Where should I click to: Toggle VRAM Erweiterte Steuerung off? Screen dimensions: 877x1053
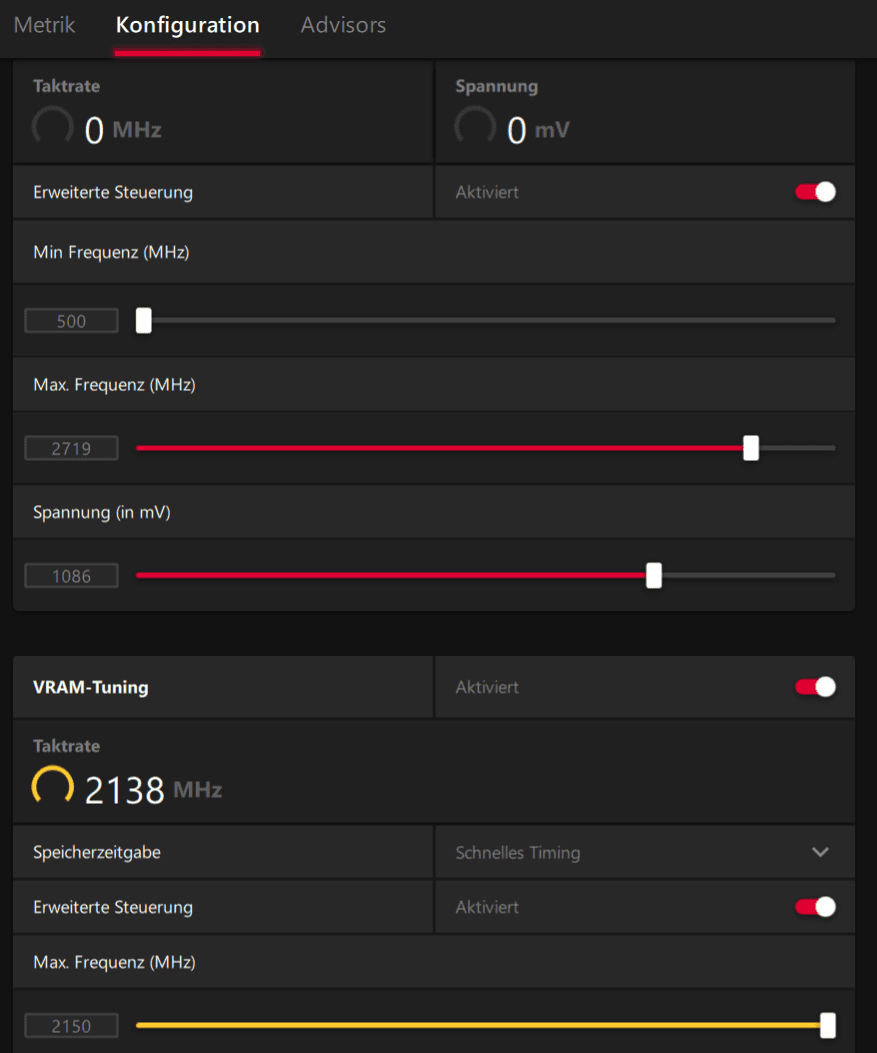coord(815,907)
